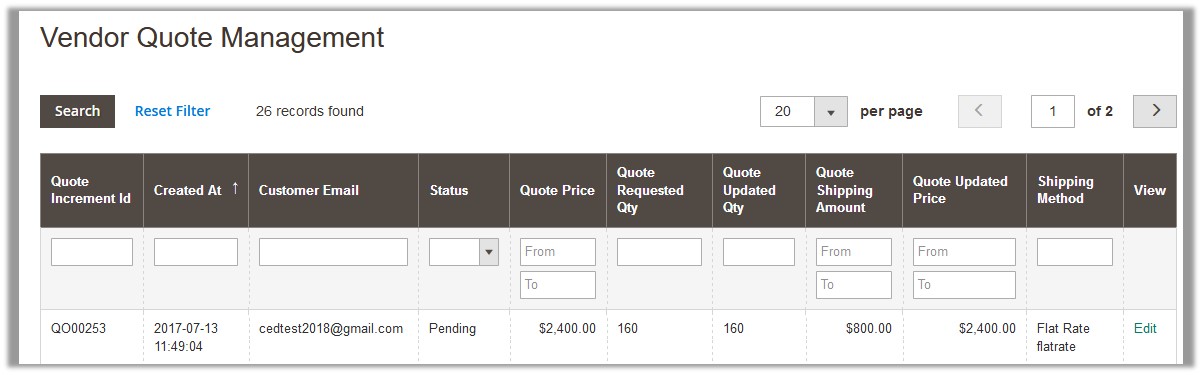The width and height of the screenshot is (1202, 375).
Task: Click the Quote Increment Id filter field
Action: [92, 252]
